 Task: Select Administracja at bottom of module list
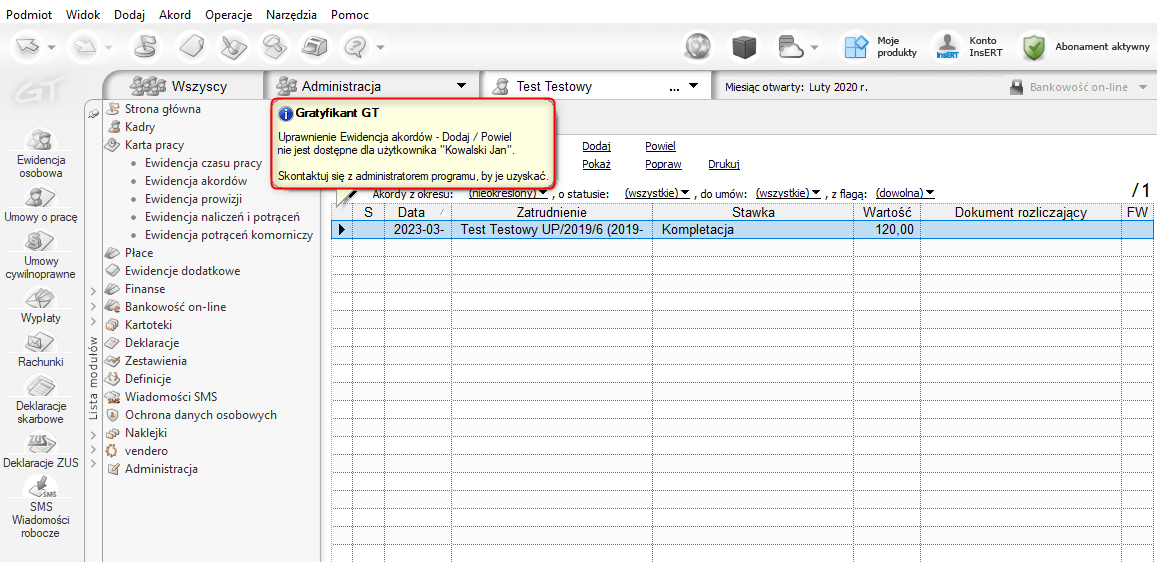(x=161, y=469)
